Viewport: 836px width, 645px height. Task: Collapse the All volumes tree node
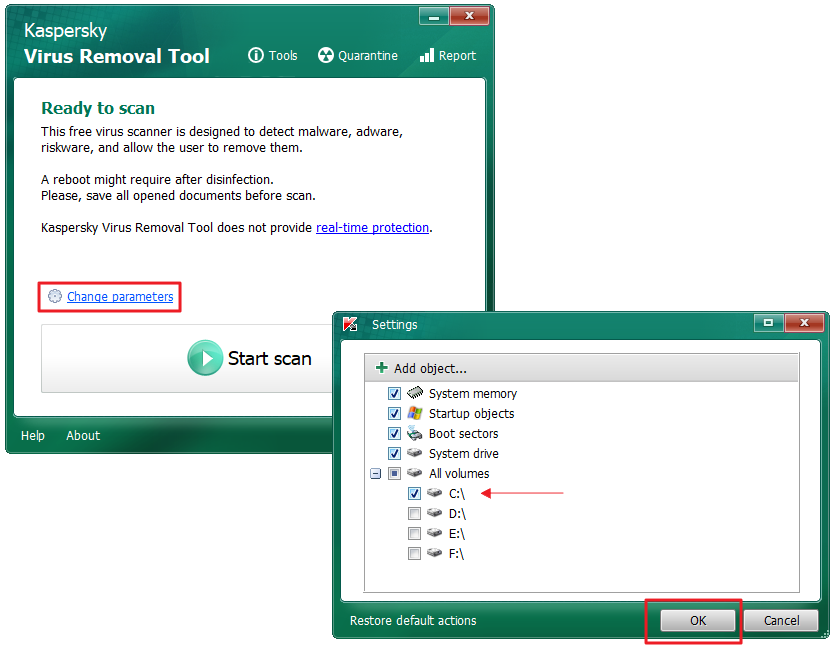pyautogui.click(x=376, y=473)
